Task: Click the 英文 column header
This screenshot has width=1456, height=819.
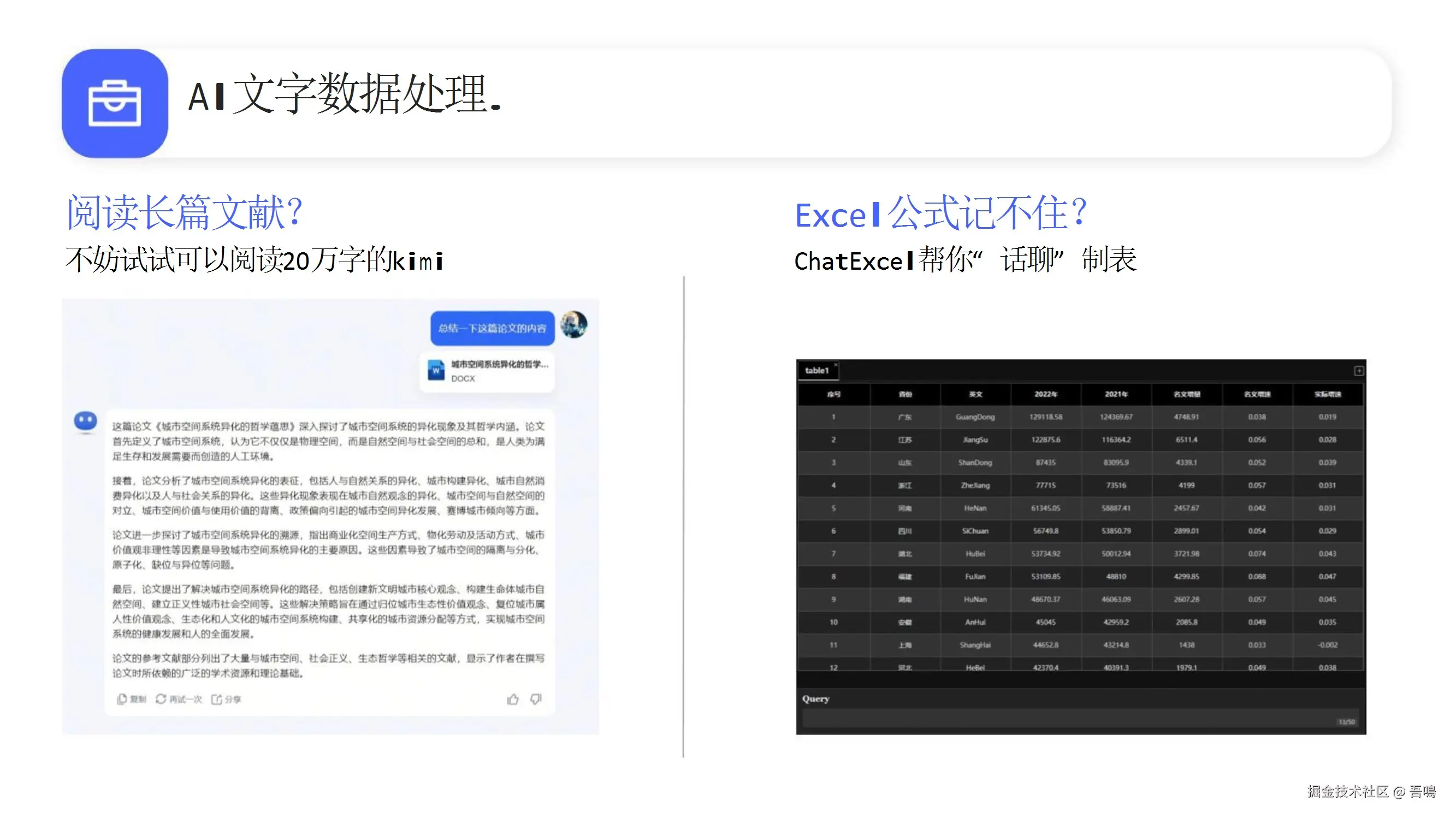Action: coord(975,395)
